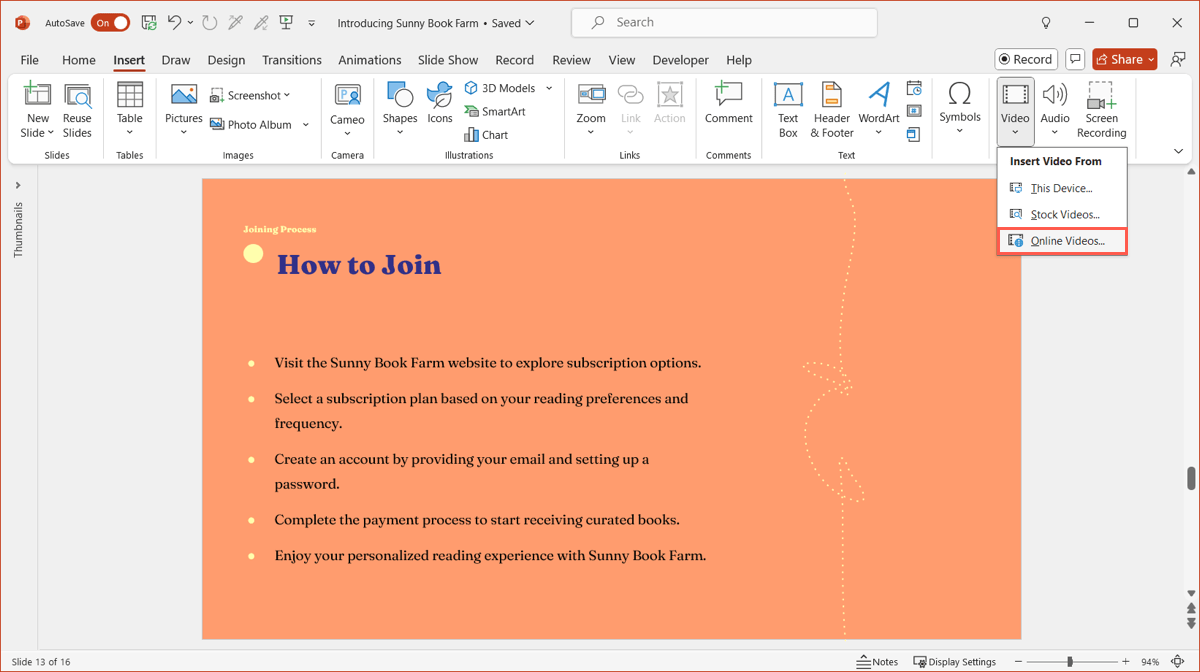
Task: Click the Undo arrow
Action: (174, 22)
